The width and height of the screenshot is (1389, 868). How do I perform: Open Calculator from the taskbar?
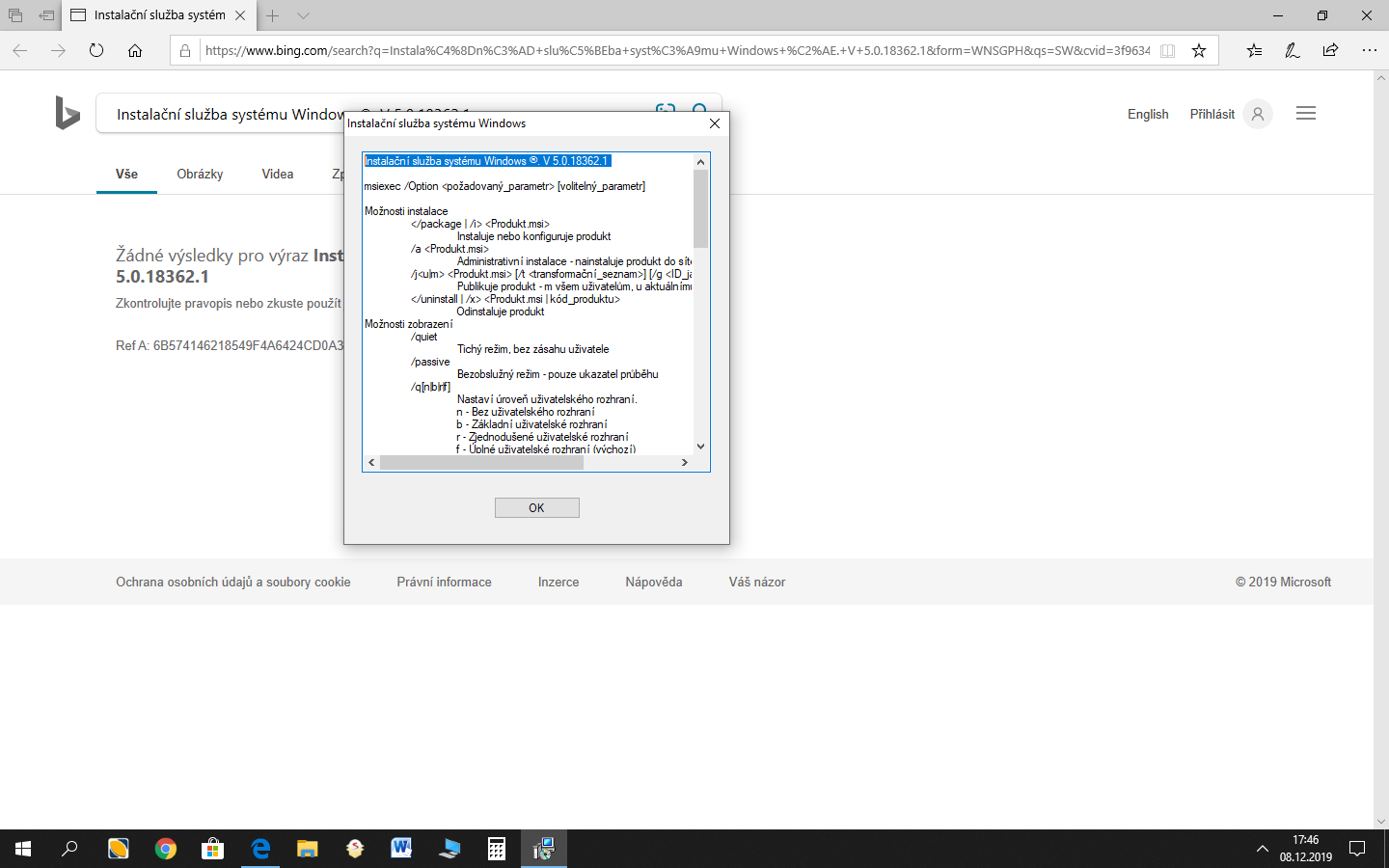(x=496, y=849)
